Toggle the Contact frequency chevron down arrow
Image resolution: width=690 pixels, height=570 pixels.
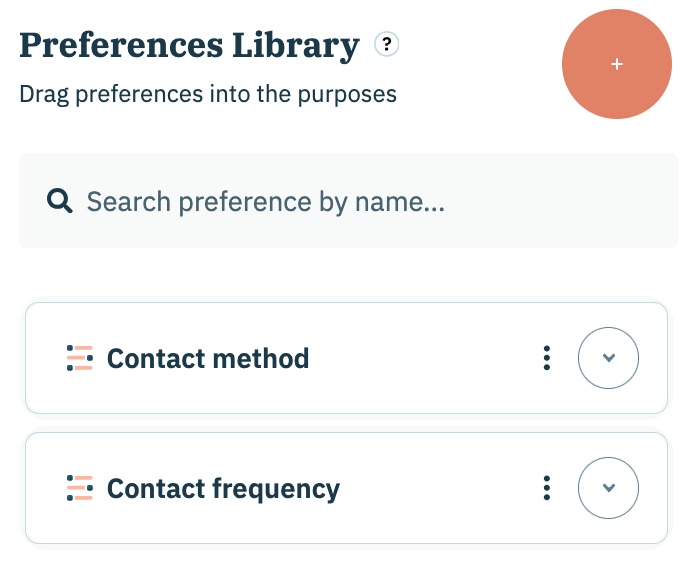(x=608, y=488)
